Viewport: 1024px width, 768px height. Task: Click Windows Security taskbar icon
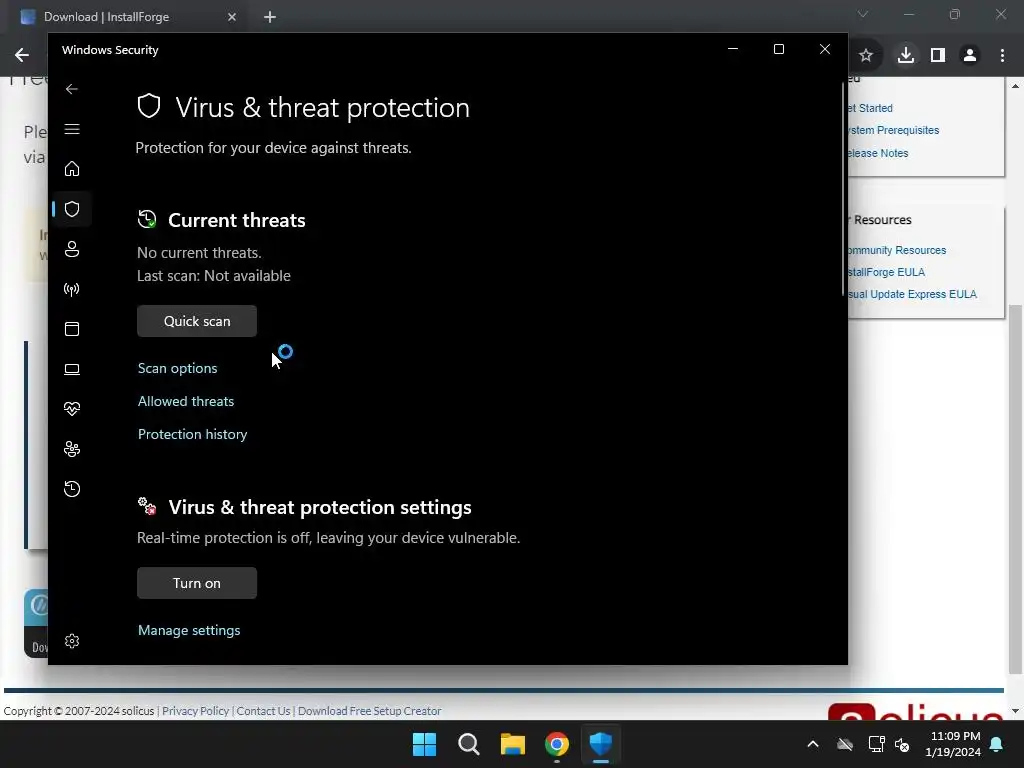601,744
